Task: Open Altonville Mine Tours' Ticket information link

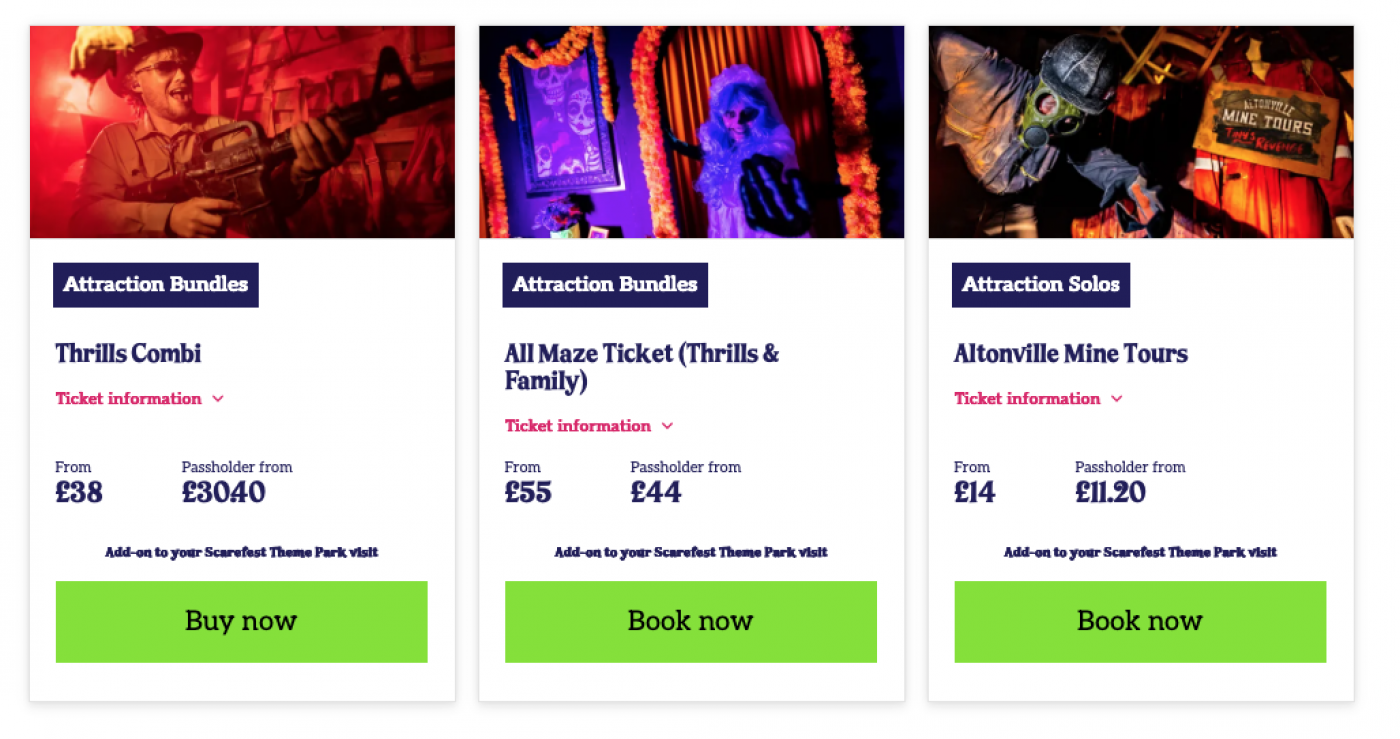Action: click(x=1027, y=399)
